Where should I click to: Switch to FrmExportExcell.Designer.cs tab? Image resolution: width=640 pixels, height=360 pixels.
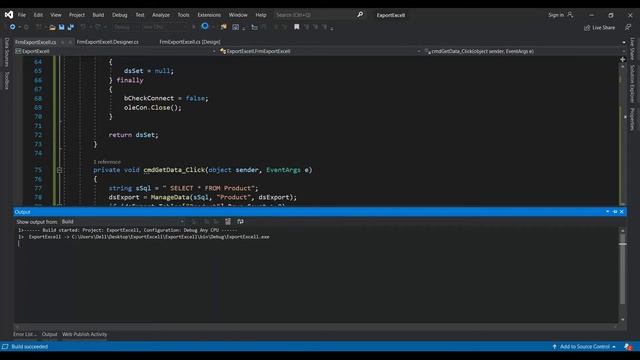[107, 42]
